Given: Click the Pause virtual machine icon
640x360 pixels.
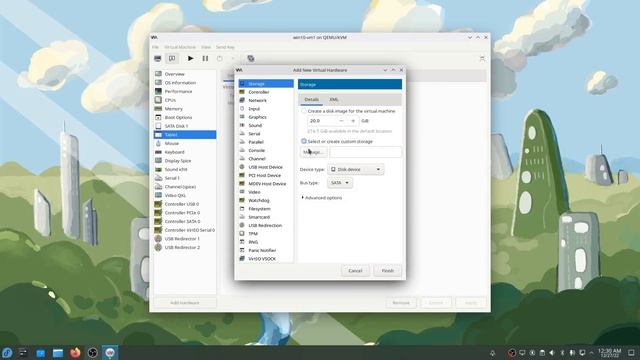Looking at the screenshot, I should [x=205, y=58].
